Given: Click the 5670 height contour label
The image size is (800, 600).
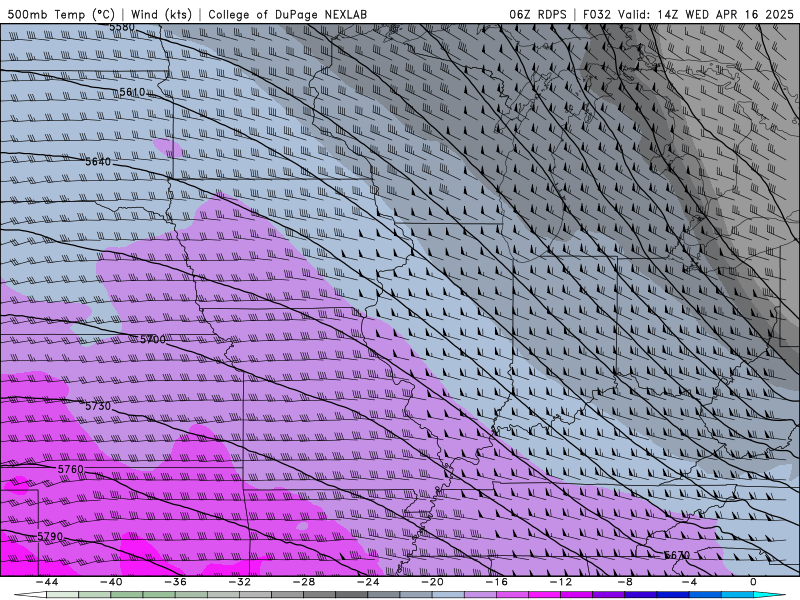Looking at the screenshot, I should click(677, 555).
